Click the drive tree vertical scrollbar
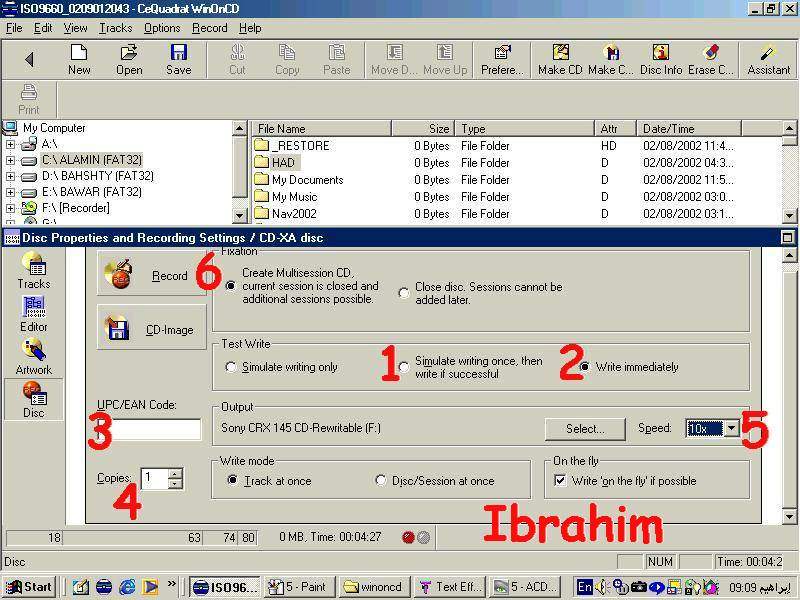Screen dimensions: 800x600 pyautogui.click(x=239, y=172)
